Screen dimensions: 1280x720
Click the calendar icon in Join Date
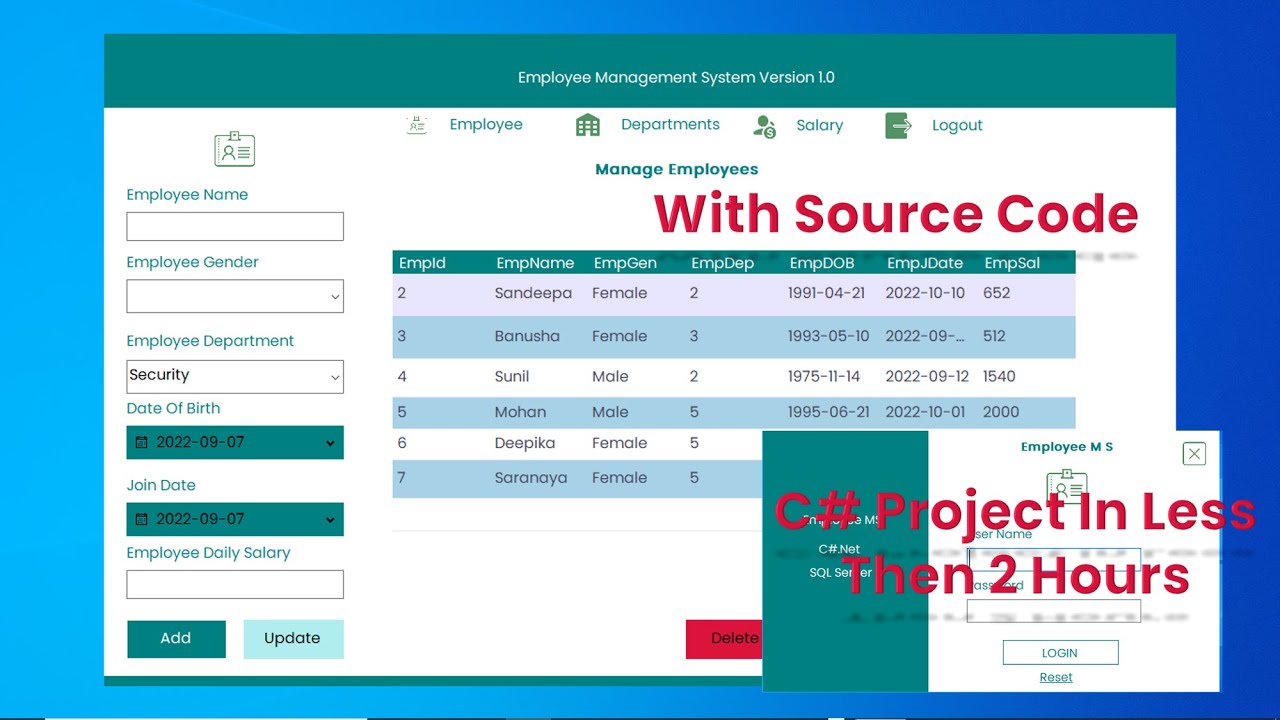click(141, 519)
